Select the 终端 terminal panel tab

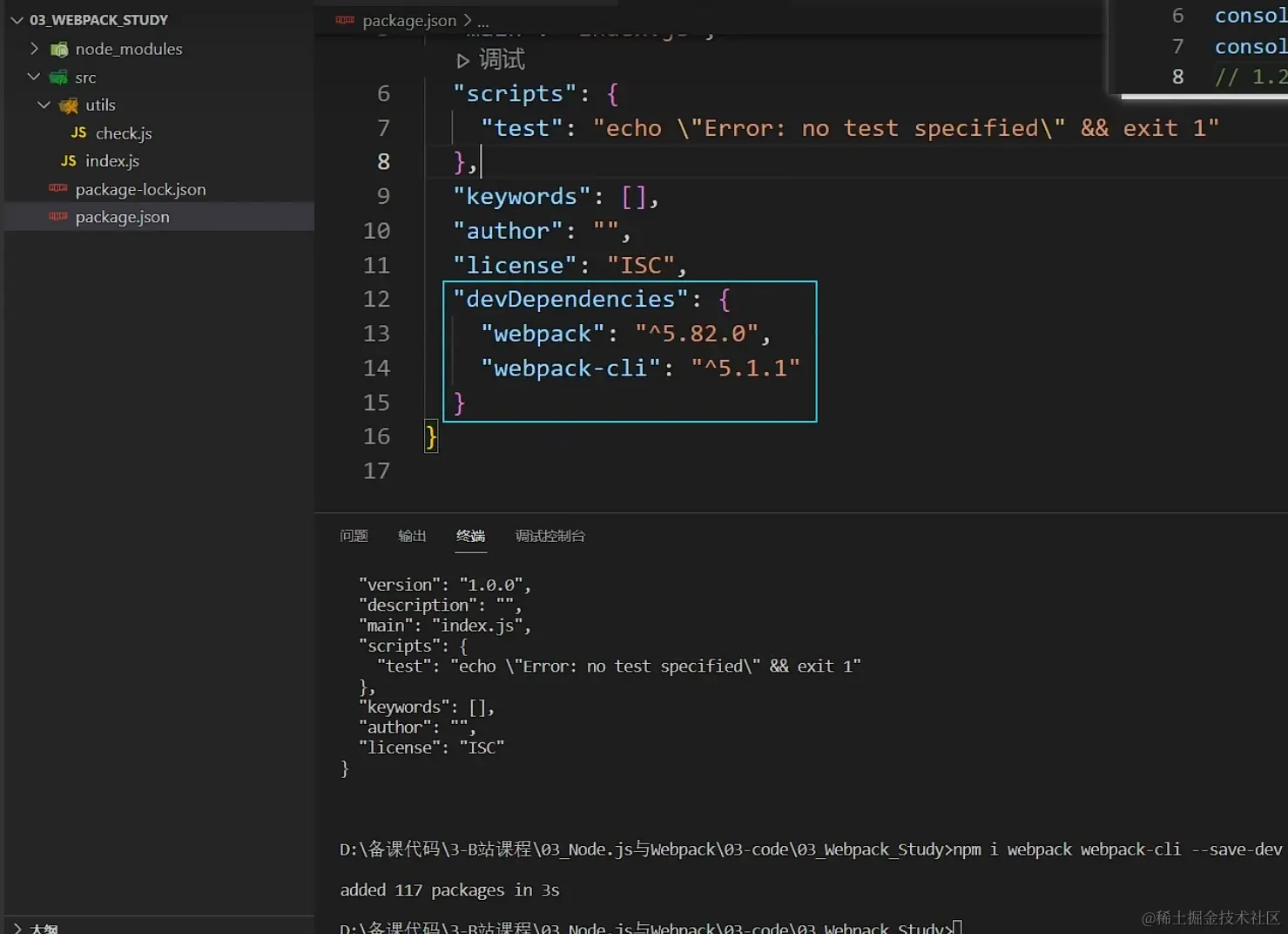point(471,536)
